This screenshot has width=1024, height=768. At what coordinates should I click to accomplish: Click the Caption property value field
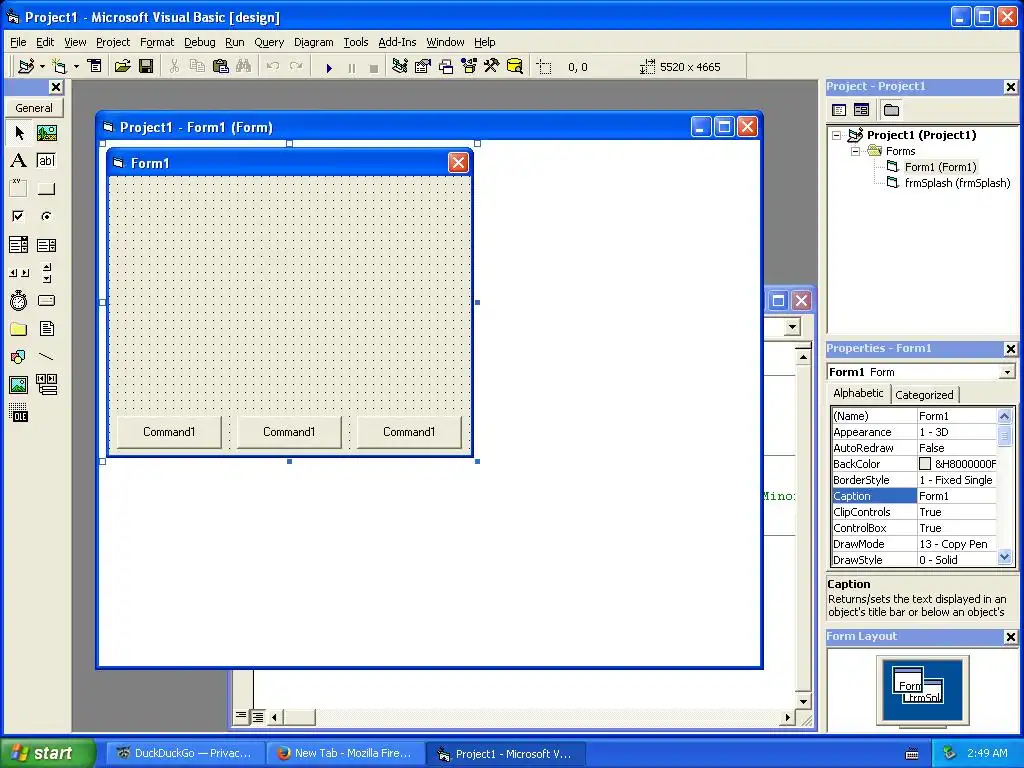[957, 496]
